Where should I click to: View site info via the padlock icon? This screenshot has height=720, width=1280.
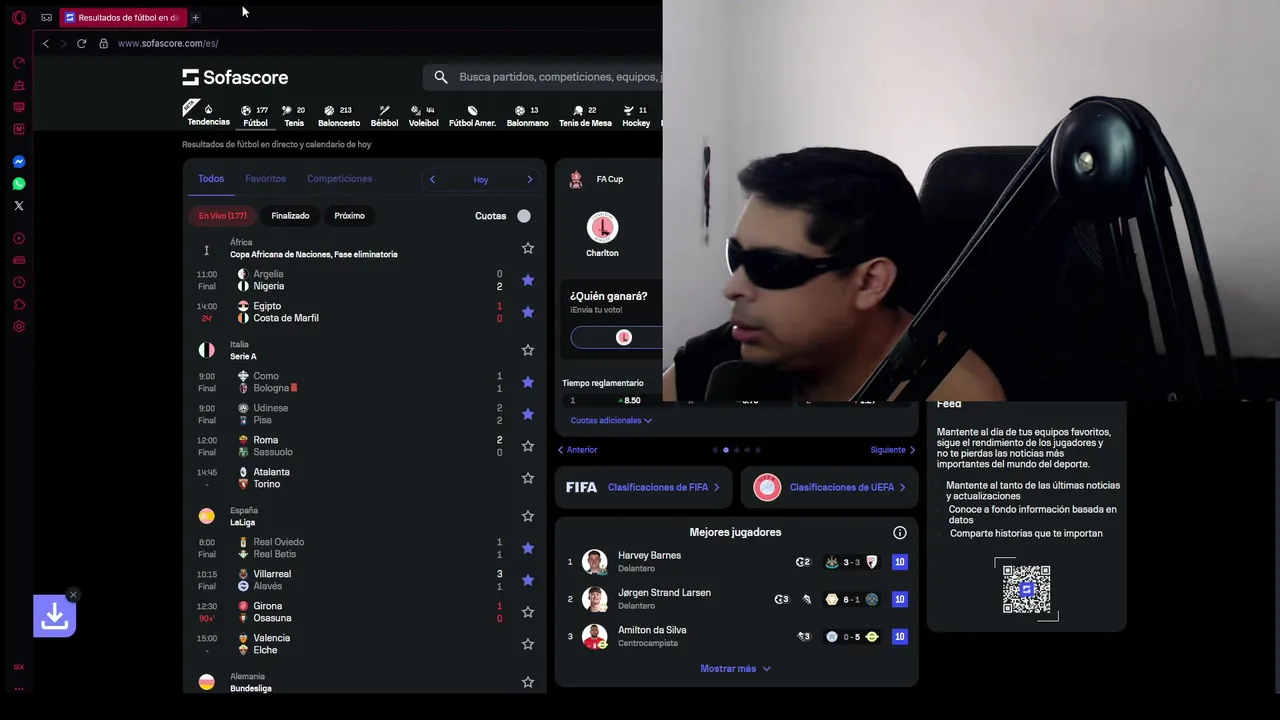click(x=103, y=43)
